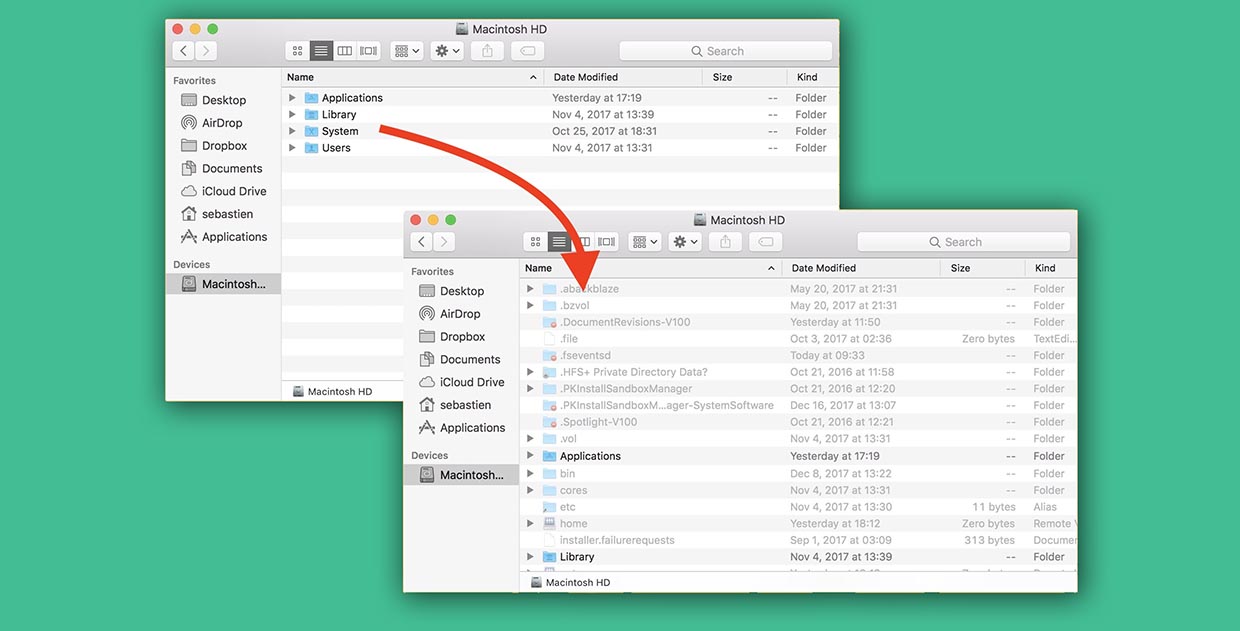1240x631 pixels.
Task: Expand the .PKInstallSandboxManager folder
Action: pos(531,389)
